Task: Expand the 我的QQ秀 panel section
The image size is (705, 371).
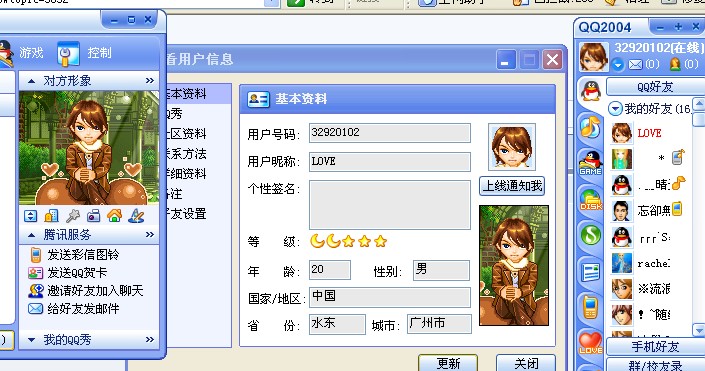Action: [31, 340]
